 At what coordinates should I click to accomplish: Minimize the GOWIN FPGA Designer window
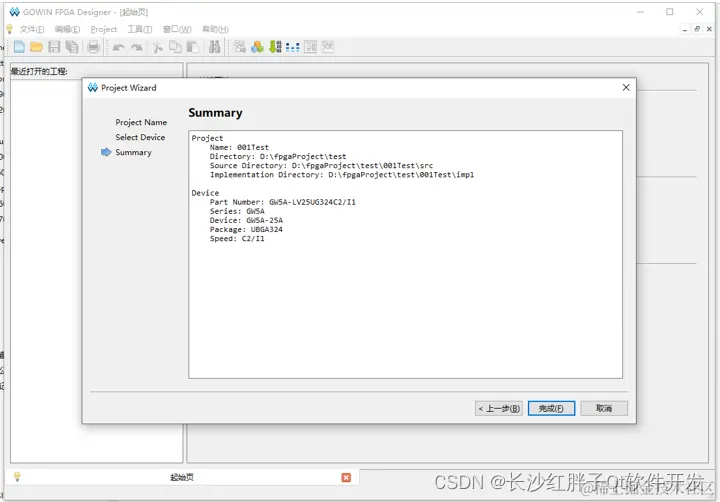(641, 12)
